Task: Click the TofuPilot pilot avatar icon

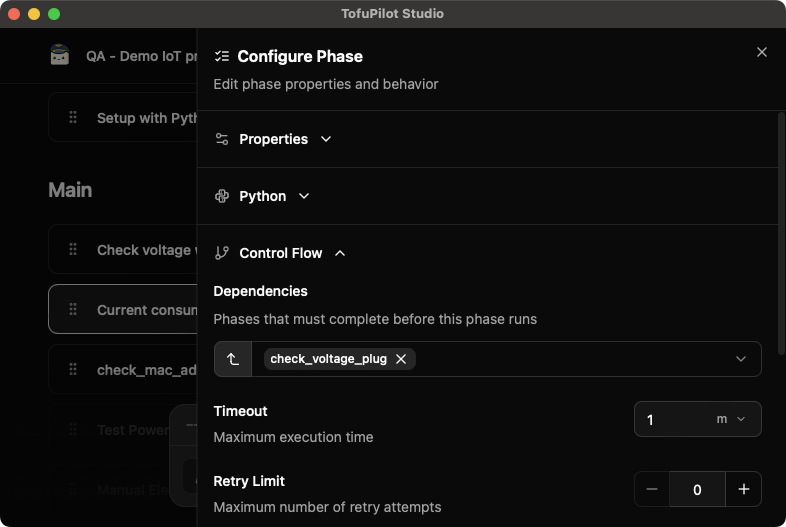Action: coord(60,55)
